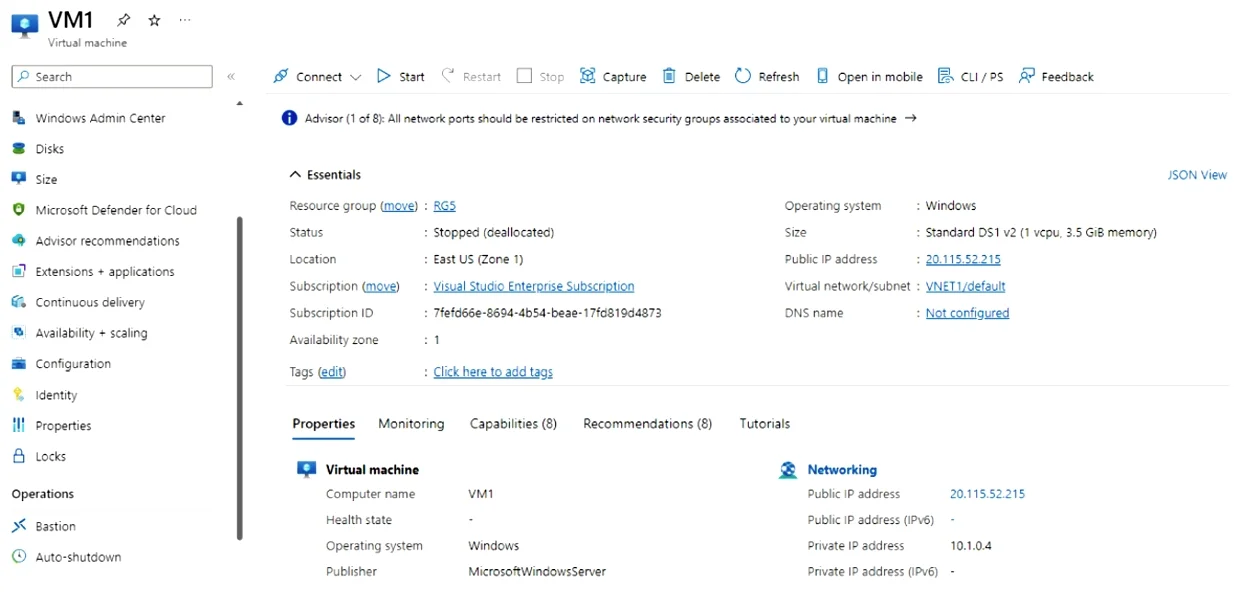Open JSON View
Image resolution: width=1239 pixels, height=593 pixels.
coord(1197,175)
